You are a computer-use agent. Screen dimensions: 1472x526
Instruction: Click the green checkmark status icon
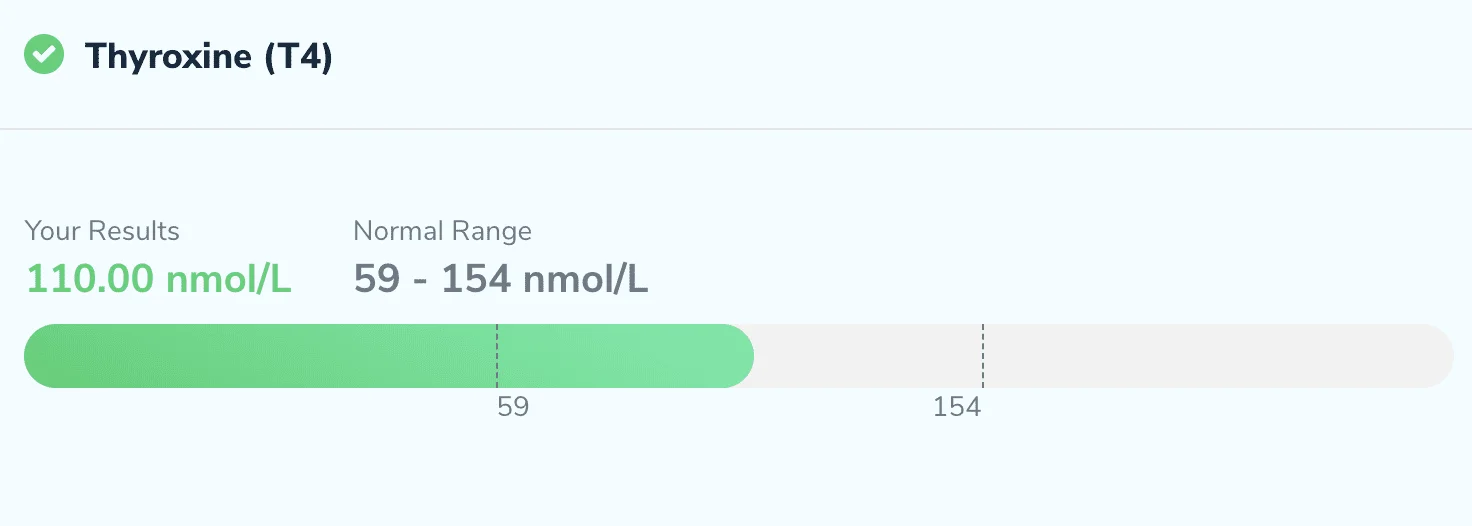[x=44, y=55]
